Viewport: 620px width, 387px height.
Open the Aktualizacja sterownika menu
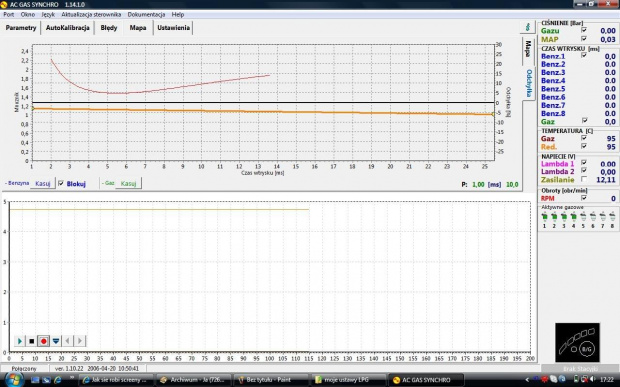coord(91,15)
